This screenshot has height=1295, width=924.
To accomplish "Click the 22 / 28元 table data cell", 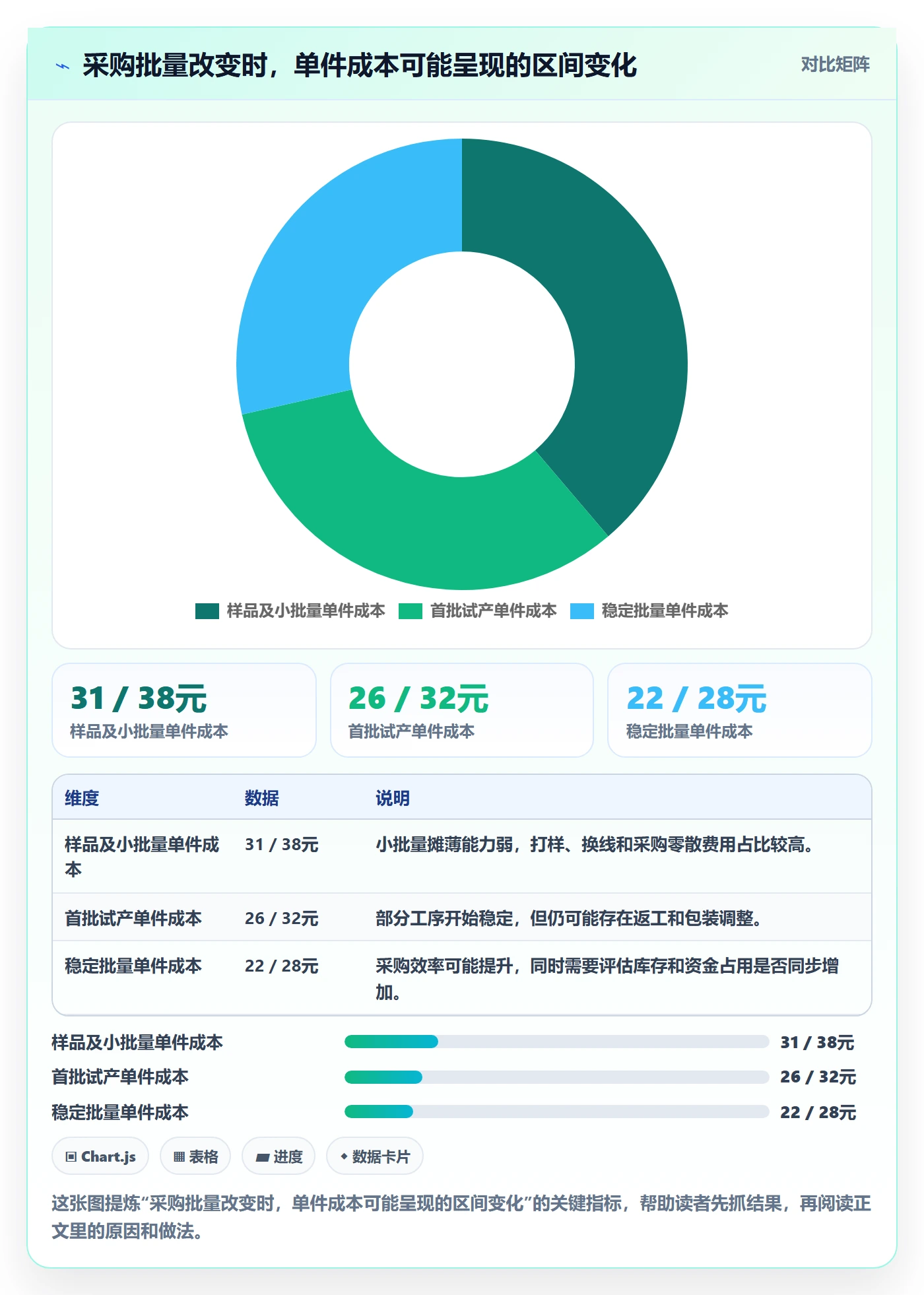I will pos(298,978).
